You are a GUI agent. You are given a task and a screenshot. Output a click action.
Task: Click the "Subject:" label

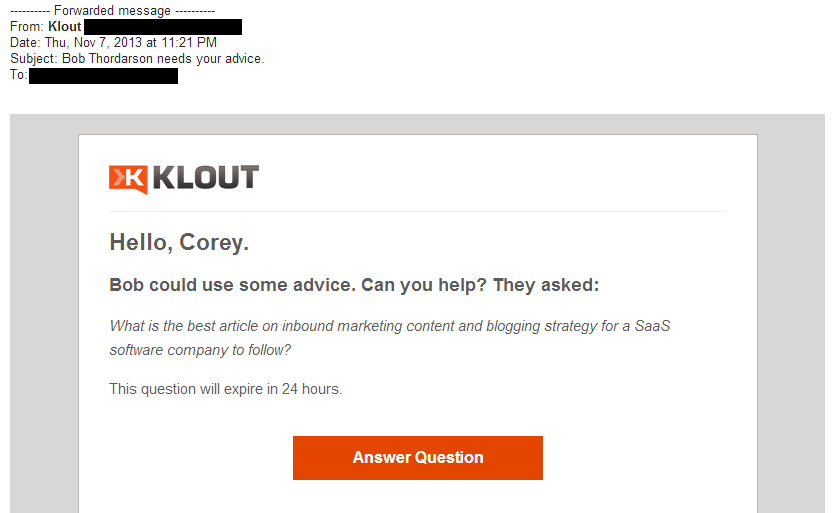click(34, 59)
